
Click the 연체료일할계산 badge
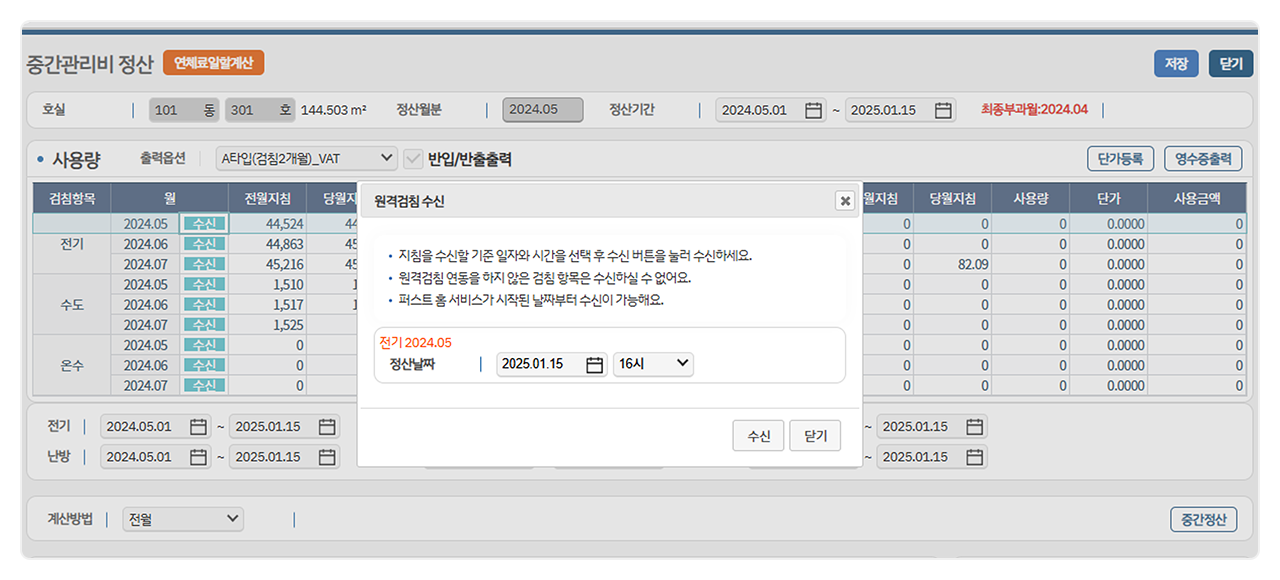click(x=216, y=62)
